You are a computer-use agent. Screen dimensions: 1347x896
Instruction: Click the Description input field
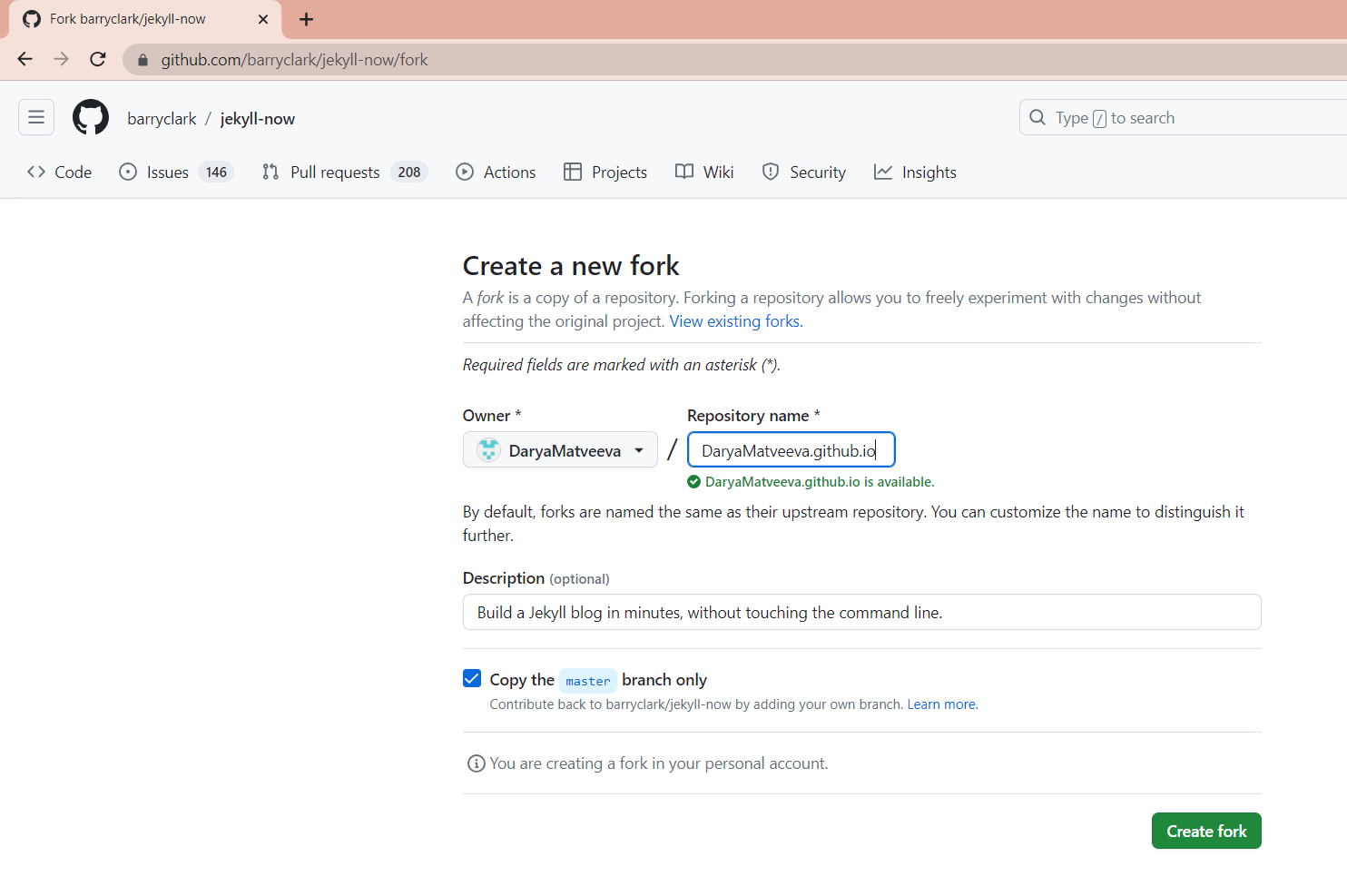click(861, 612)
